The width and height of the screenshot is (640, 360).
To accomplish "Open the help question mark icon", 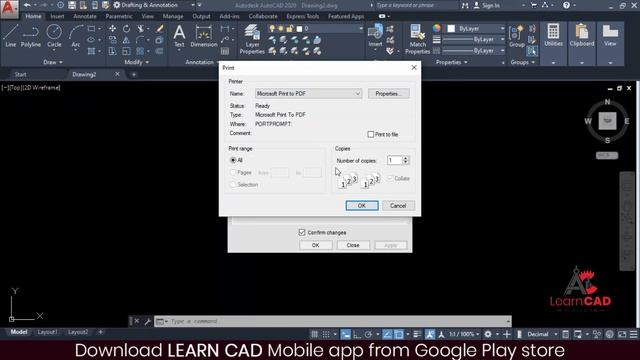I will coord(566,5).
